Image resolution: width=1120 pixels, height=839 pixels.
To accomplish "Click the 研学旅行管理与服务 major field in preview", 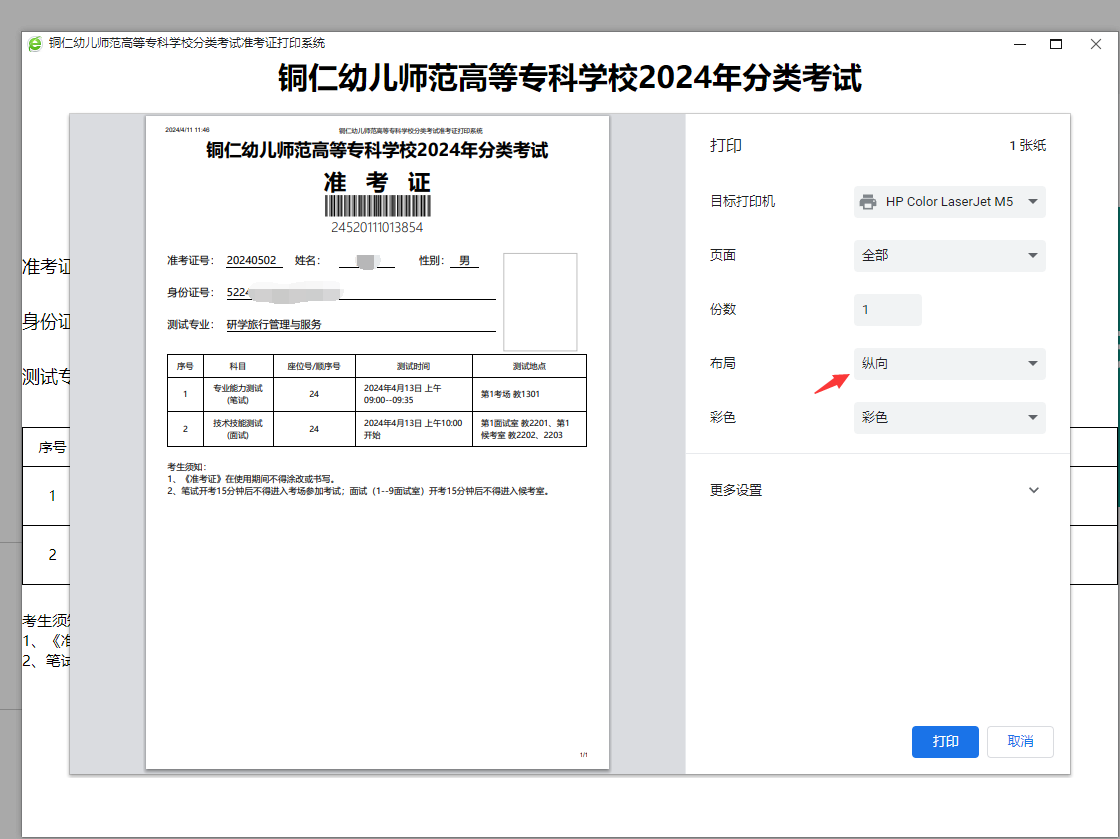I will click(x=274, y=325).
